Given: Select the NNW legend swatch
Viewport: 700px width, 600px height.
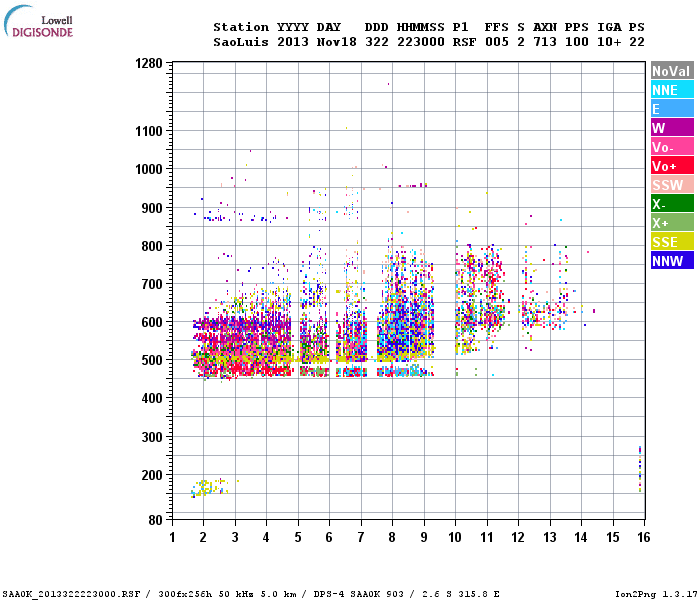Looking at the screenshot, I should click(x=672, y=260).
